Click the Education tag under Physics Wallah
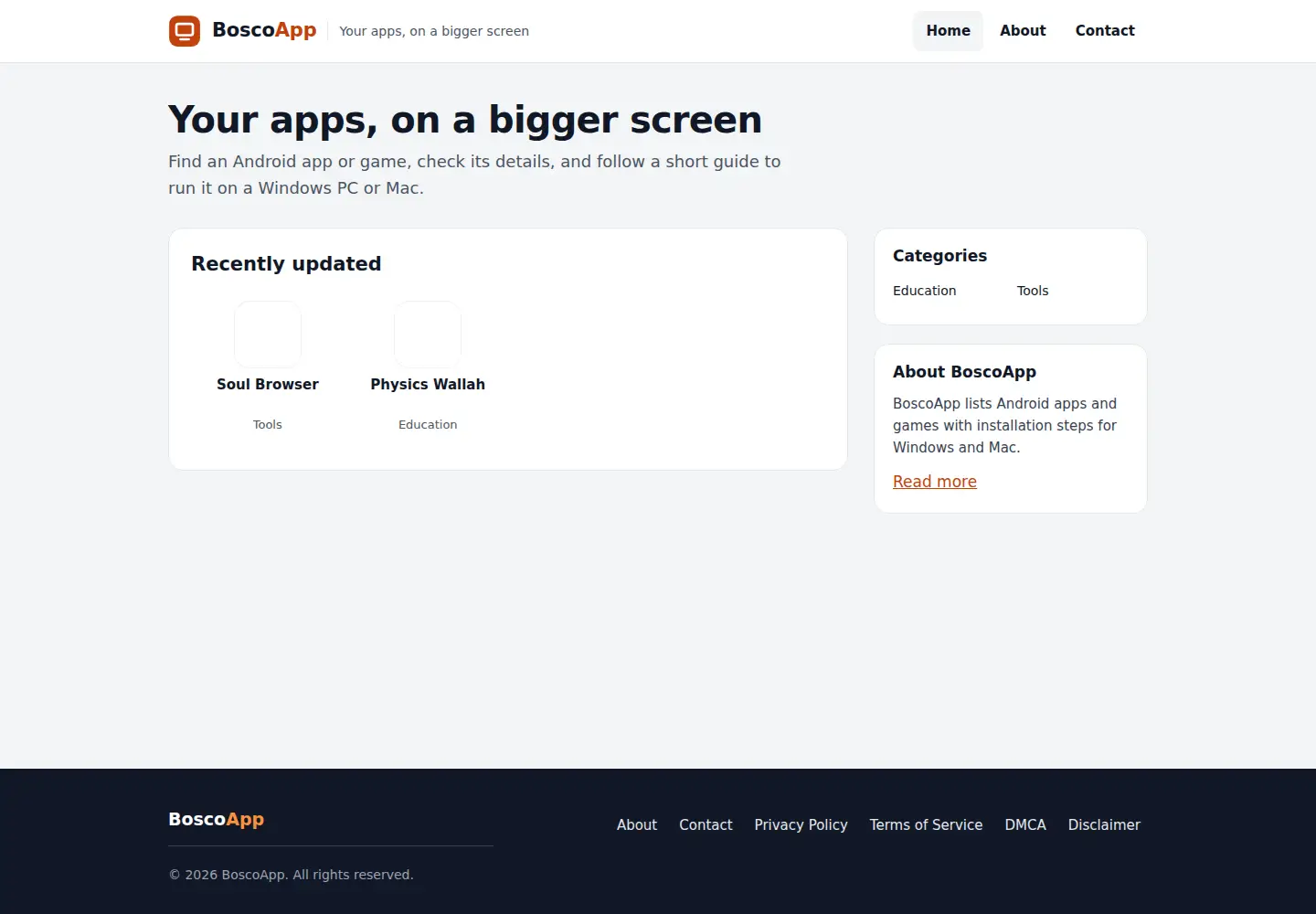Viewport: 1316px width, 914px height. pyautogui.click(x=428, y=425)
